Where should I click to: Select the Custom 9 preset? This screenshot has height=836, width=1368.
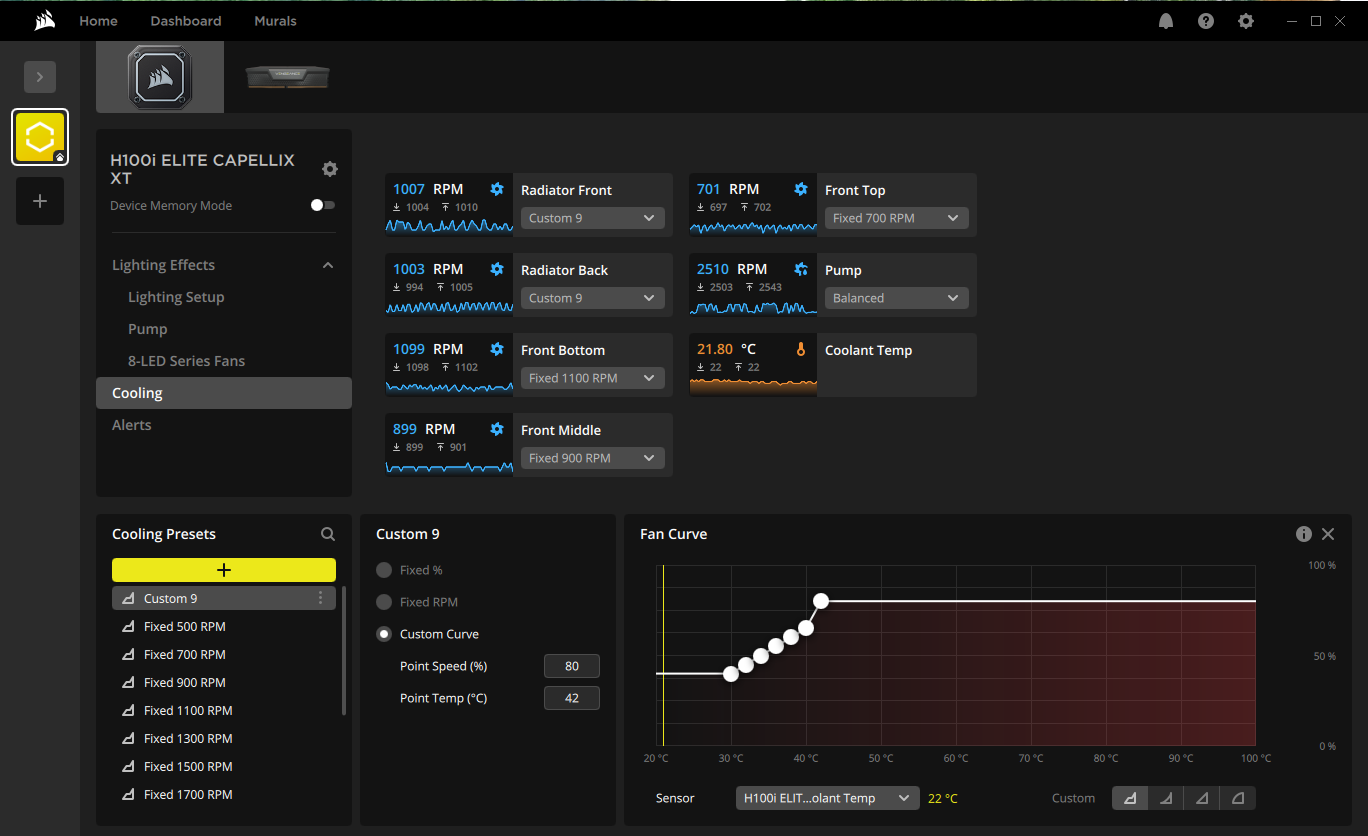click(224, 598)
